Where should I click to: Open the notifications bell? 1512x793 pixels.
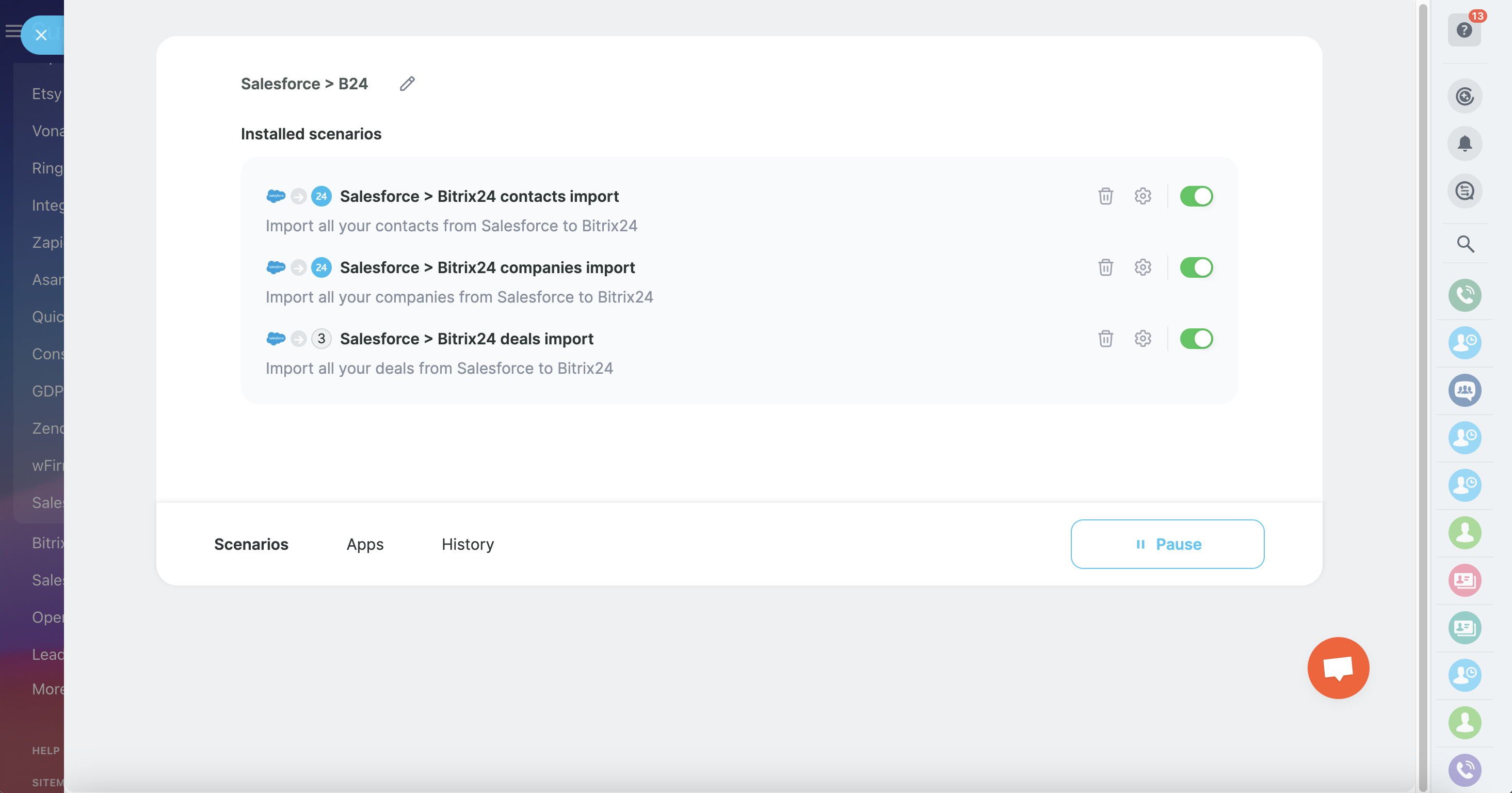[x=1465, y=144]
